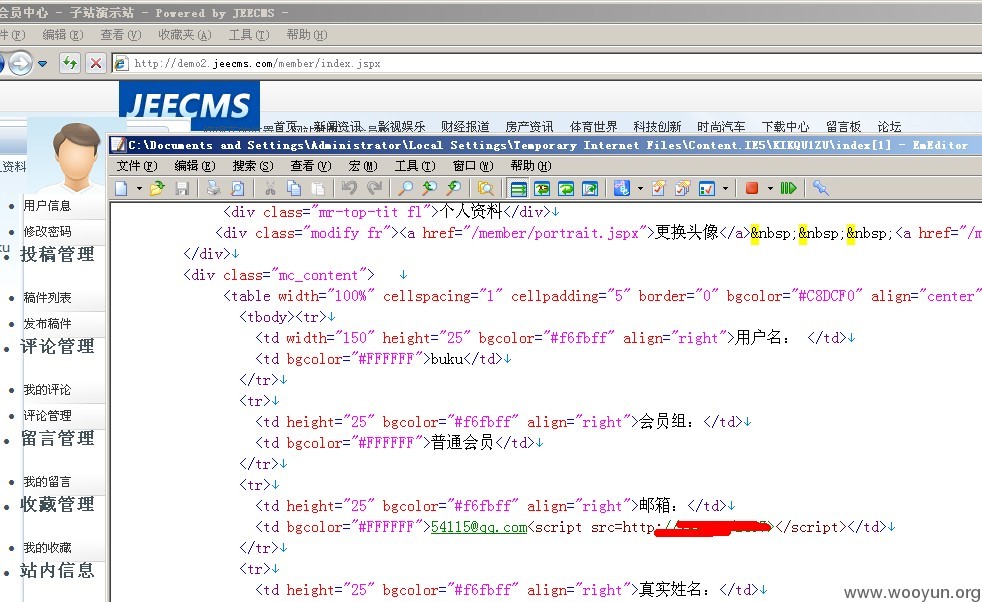The width and height of the screenshot is (982, 602).
Task: Click the Find Previous icon
Action: 453,189
